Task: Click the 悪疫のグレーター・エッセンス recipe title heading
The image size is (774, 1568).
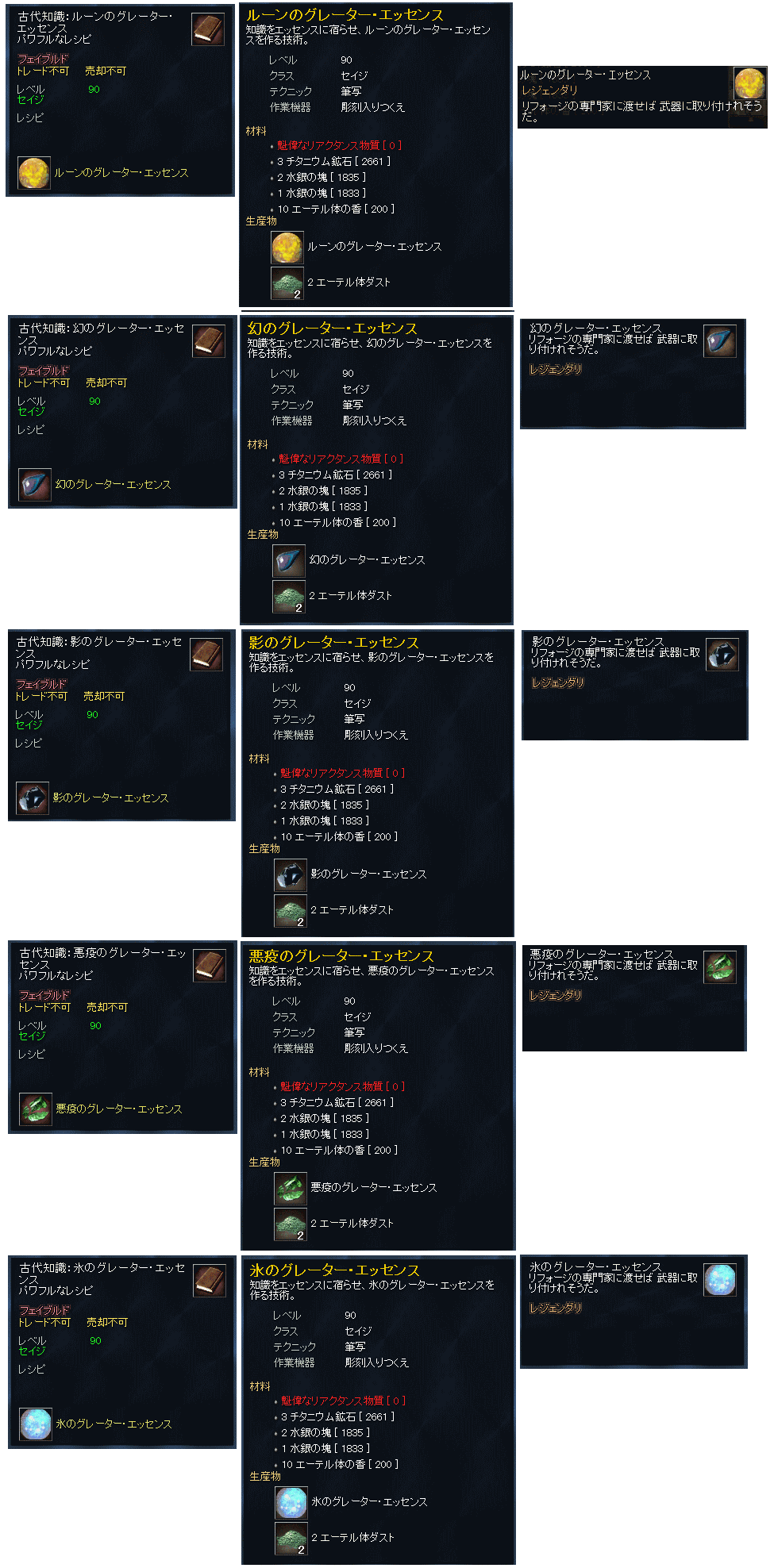Action: (x=341, y=956)
